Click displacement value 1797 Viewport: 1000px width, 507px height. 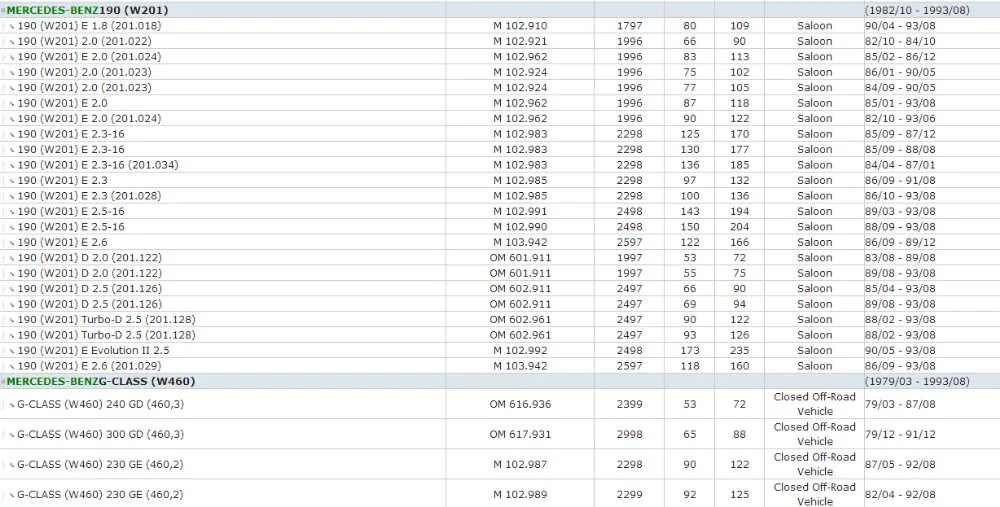(629, 26)
